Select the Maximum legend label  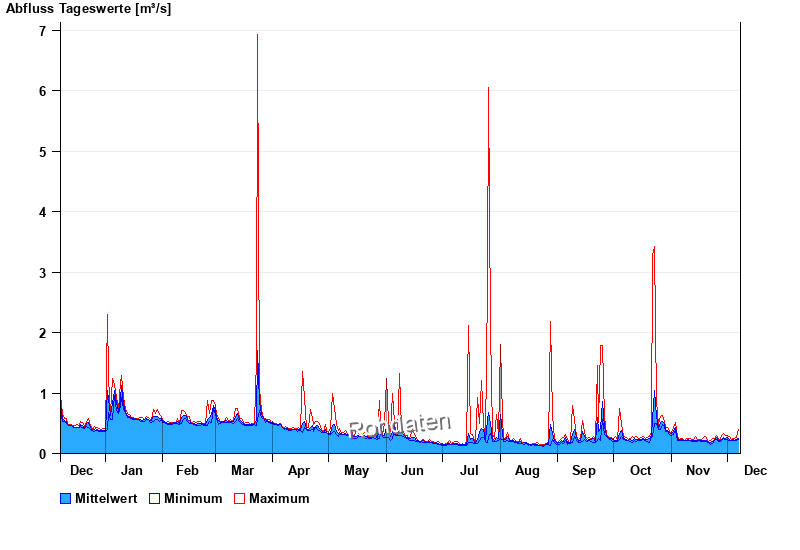click(x=279, y=498)
